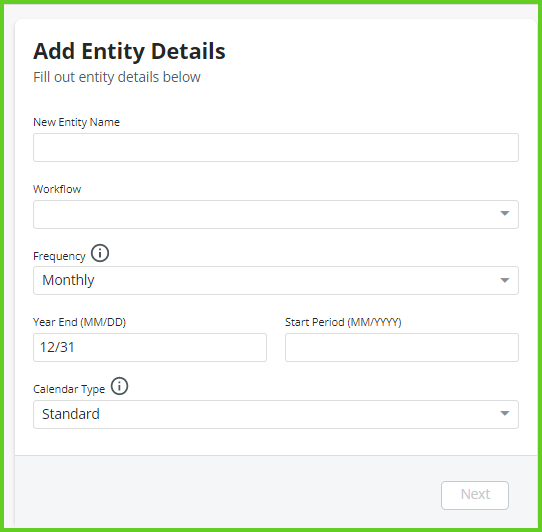Image resolution: width=542 pixels, height=532 pixels.
Task: Click the arrow on the Monthly frequency dropdown
Action: [505, 280]
